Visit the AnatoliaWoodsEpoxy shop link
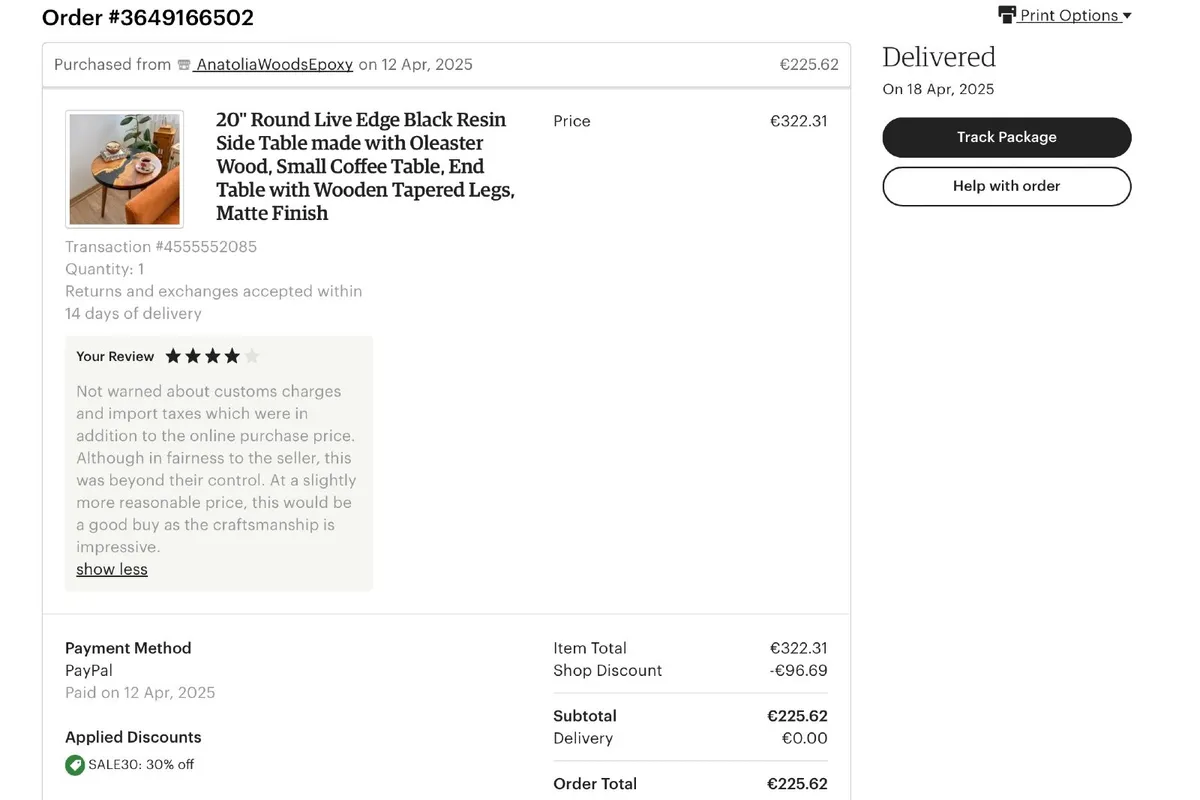The image size is (1200, 800). 274,64
